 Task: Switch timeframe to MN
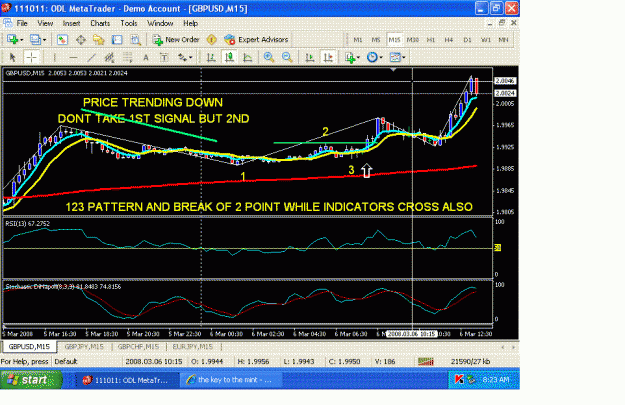tap(503, 39)
